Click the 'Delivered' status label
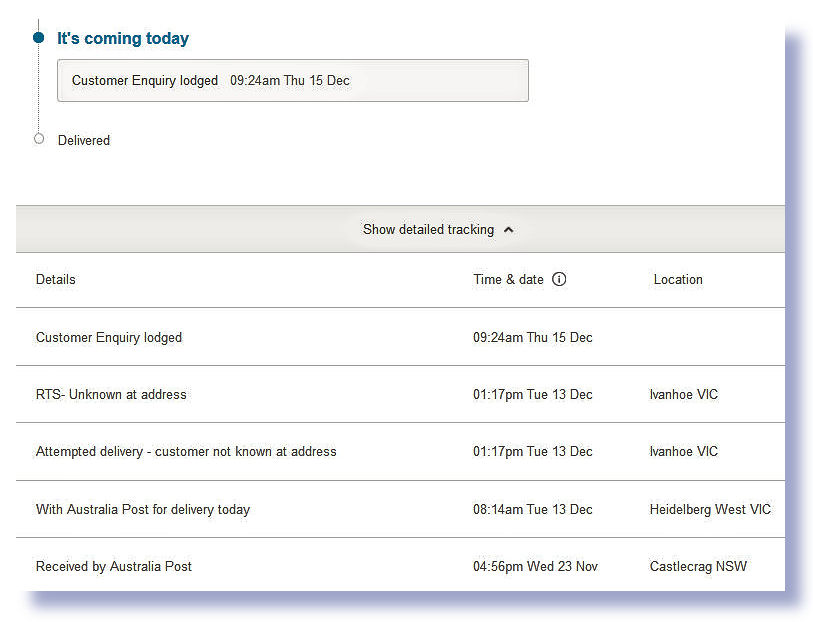The image size is (813, 622). 84,141
